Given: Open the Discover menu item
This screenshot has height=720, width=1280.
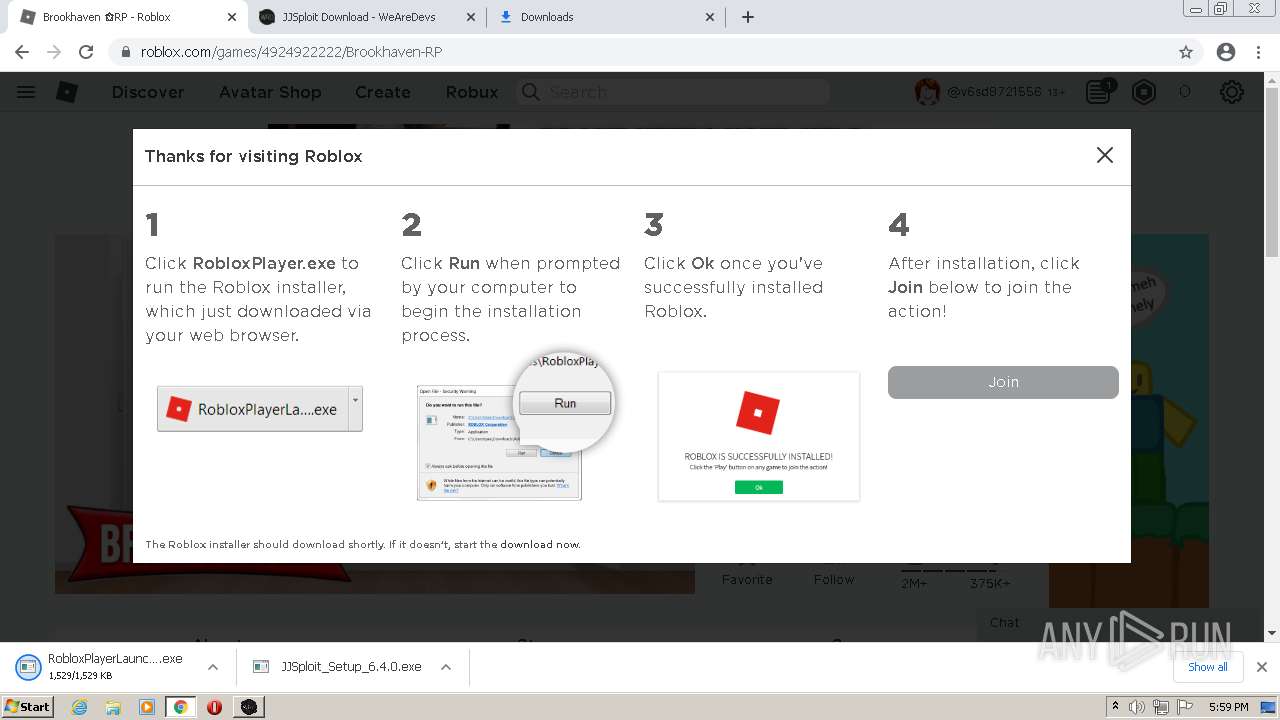Looking at the screenshot, I should click(x=148, y=92).
